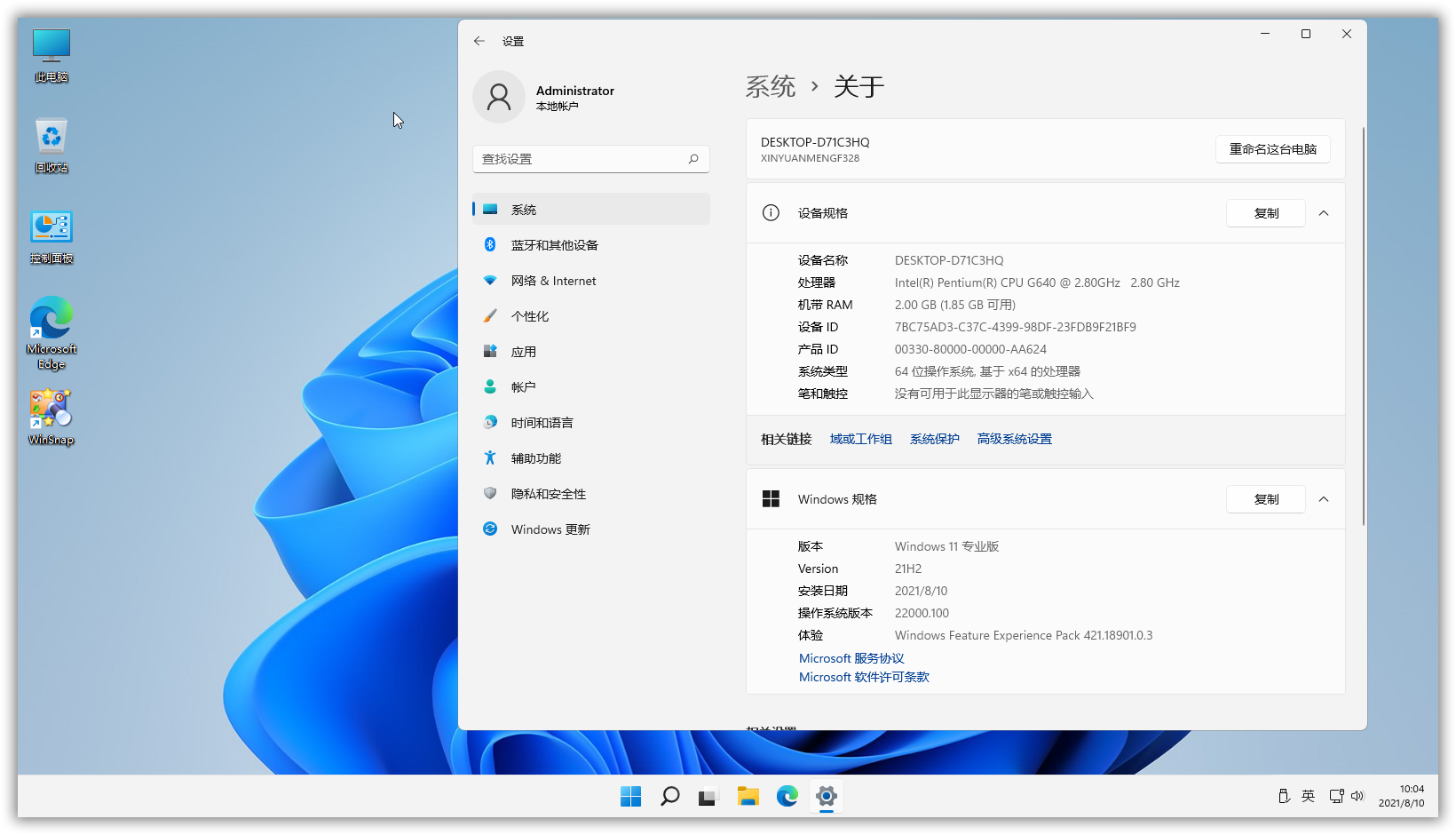Image resolution: width=1456 pixels, height=835 pixels.
Task: Select the 回收站 recycle bin icon
Action: click(51, 145)
